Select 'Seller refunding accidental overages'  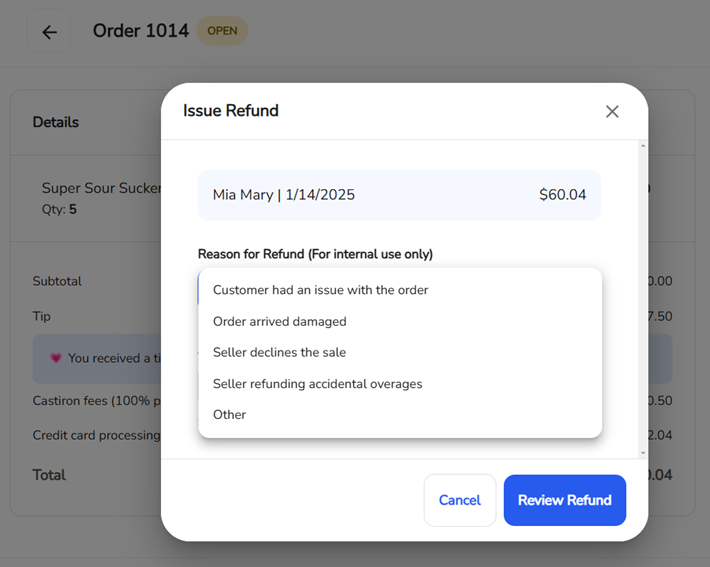click(x=400, y=384)
